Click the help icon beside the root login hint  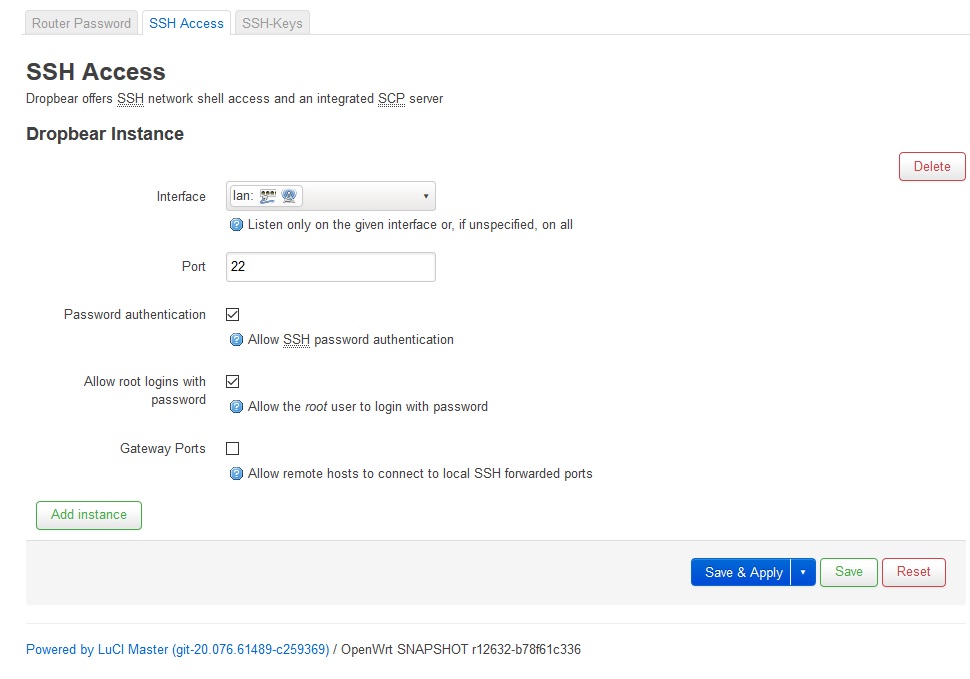237,407
